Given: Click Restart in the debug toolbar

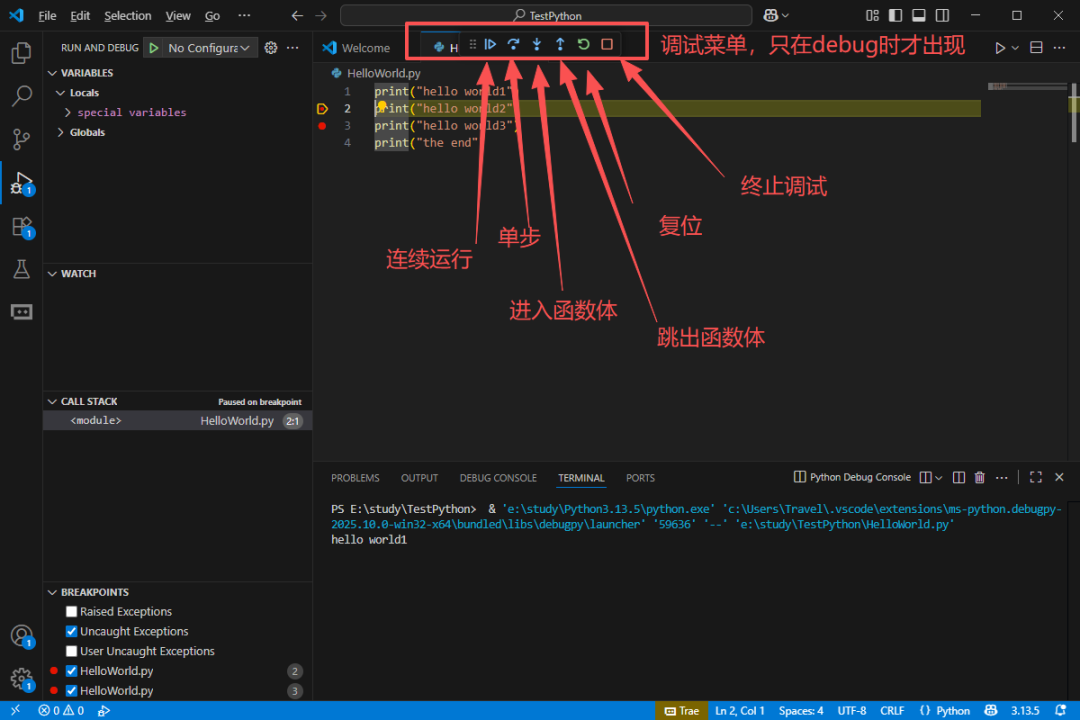Looking at the screenshot, I should pos(583,44).
